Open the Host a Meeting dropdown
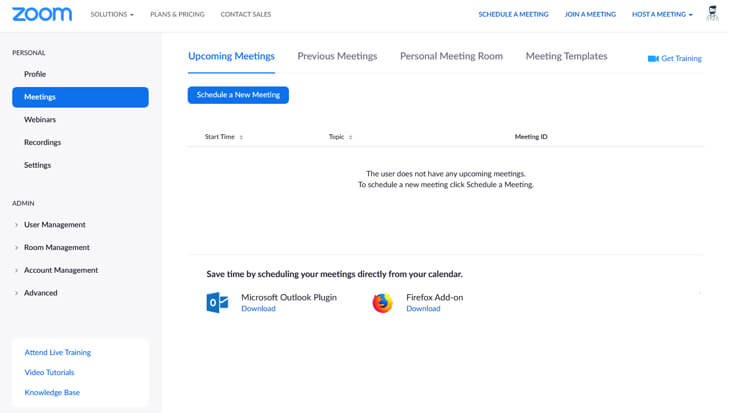The width and height of the screenshot is (730, 413). 662,14
